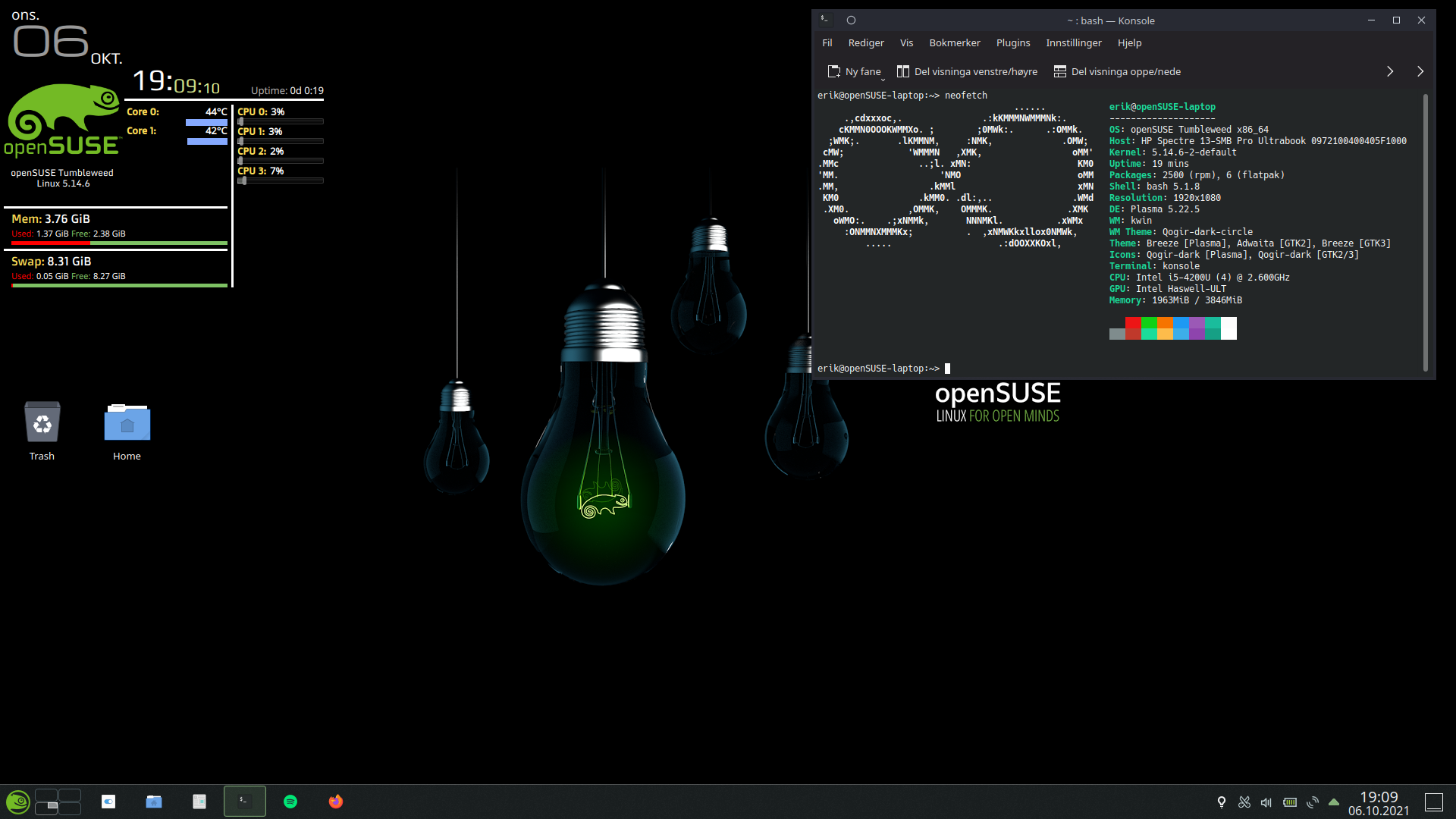This screenshot has width=1456, height=819.
Task: Click the active Konsole taskbar entry
Action: coord(245,802)
